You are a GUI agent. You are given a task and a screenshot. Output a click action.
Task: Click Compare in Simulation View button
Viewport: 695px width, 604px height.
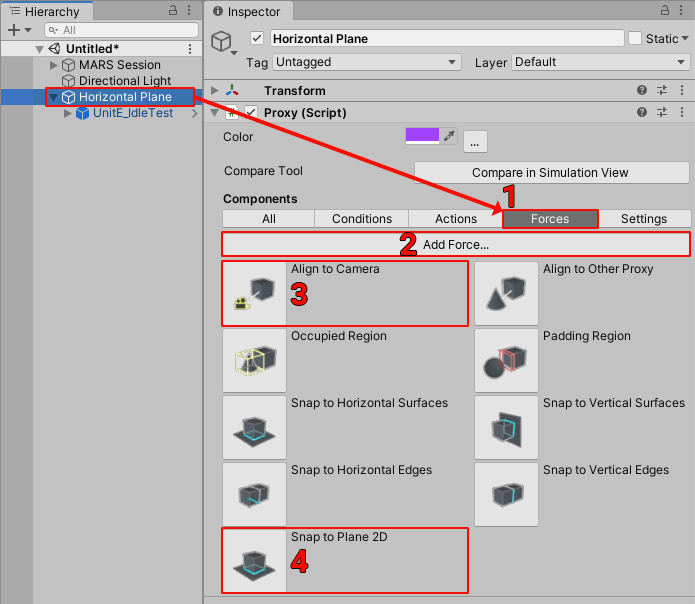coord(551,173)
